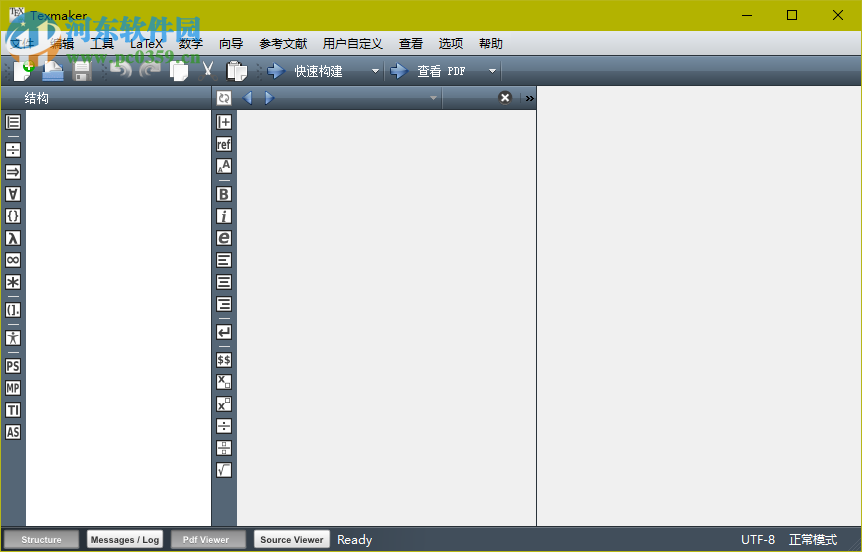Open the PS Pstricks commands panel
This screenshot has height=552, width=862.
[13, 366]
